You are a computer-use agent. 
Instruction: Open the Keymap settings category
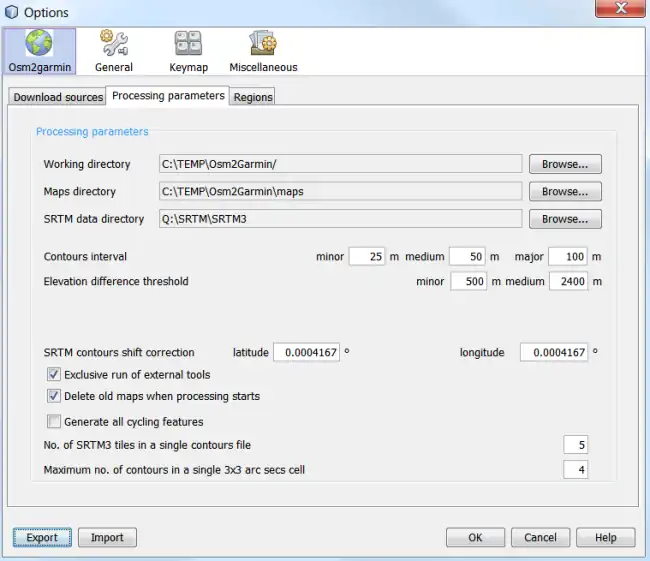pos(188,44)
